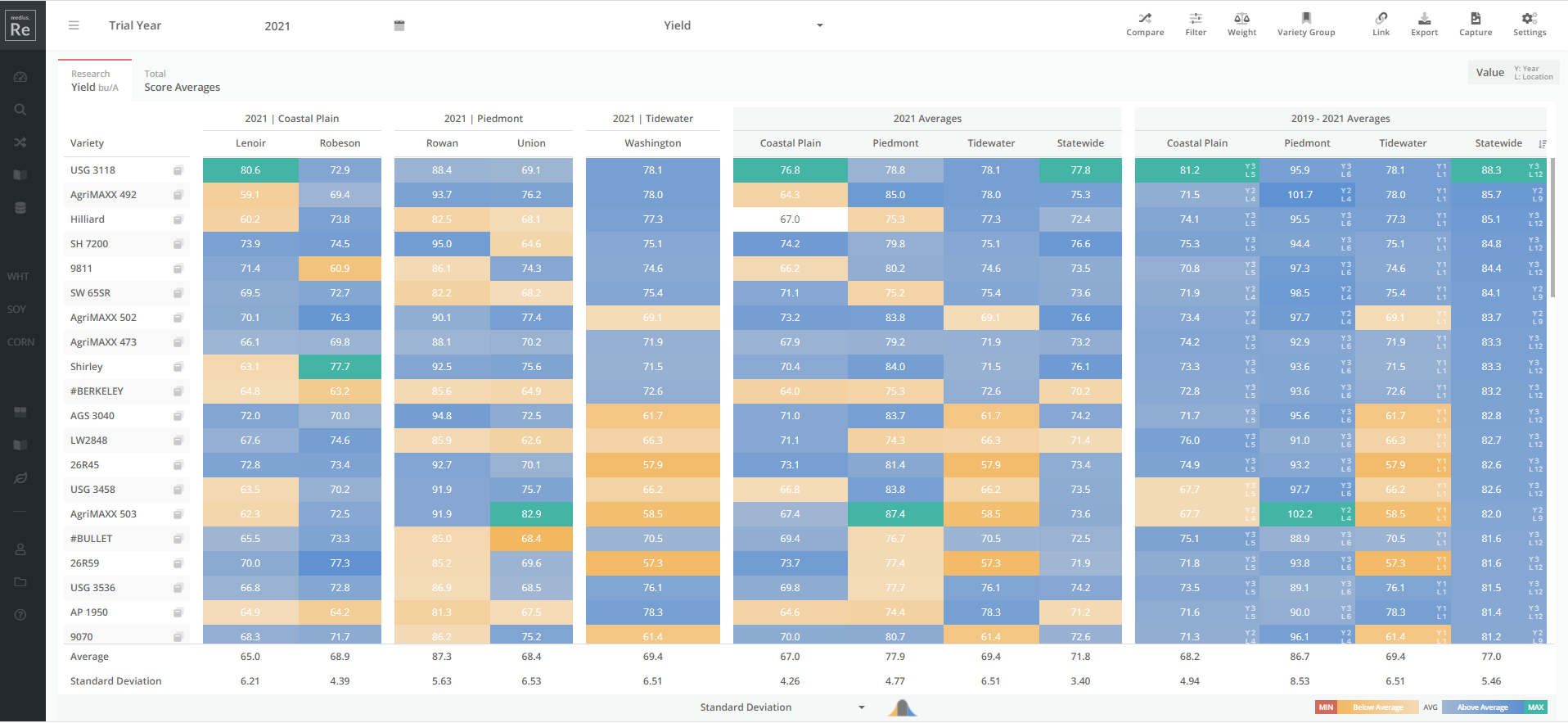Open the hamburger navigation menu
1568x723 pixels.
(74, 25)
